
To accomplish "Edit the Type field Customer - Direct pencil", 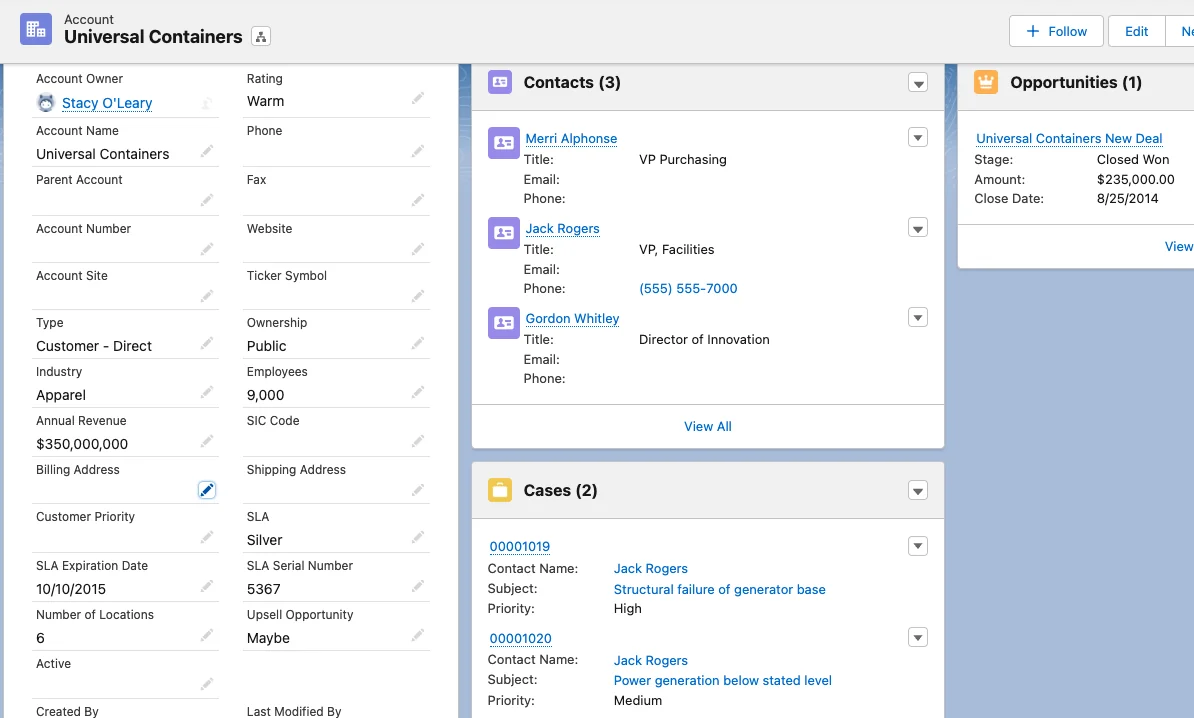I will tap(206, 343).
